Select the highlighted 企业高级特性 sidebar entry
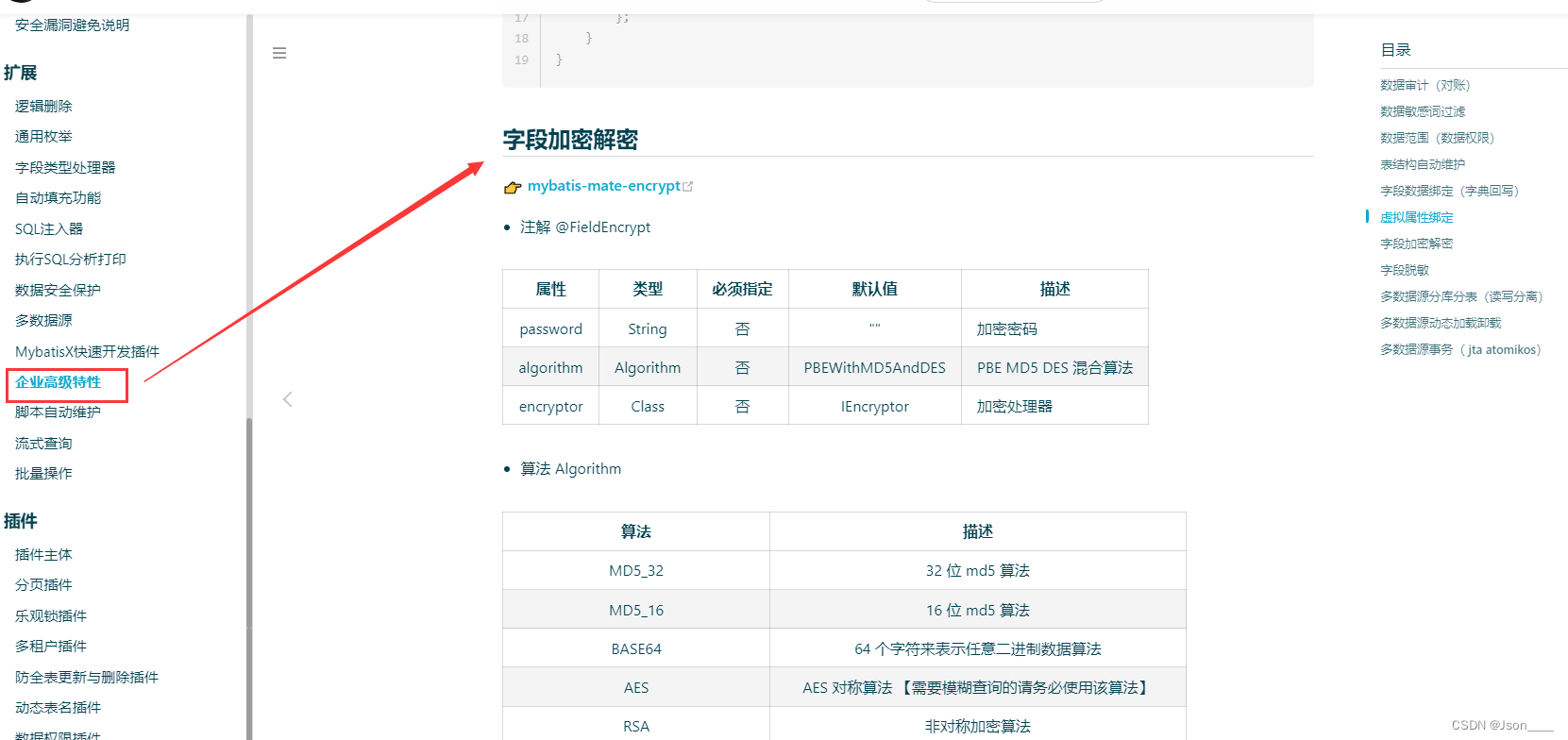 point(58,381)
